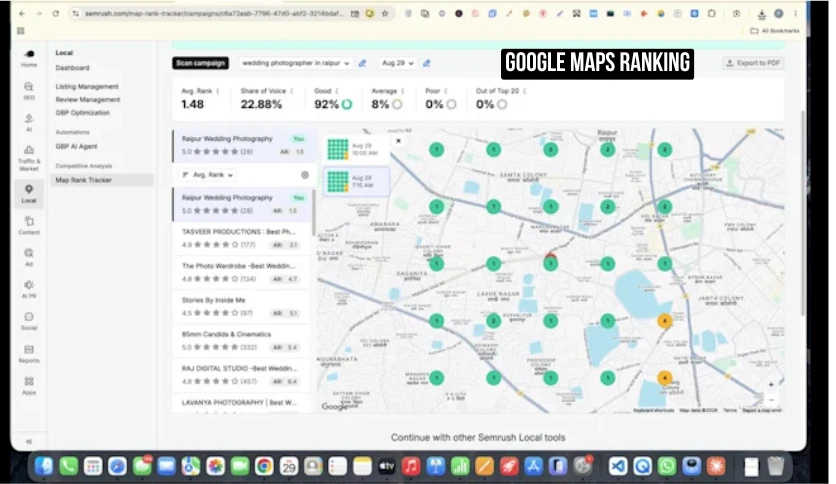Open the Ad toolkit sidebar icon

29,257
